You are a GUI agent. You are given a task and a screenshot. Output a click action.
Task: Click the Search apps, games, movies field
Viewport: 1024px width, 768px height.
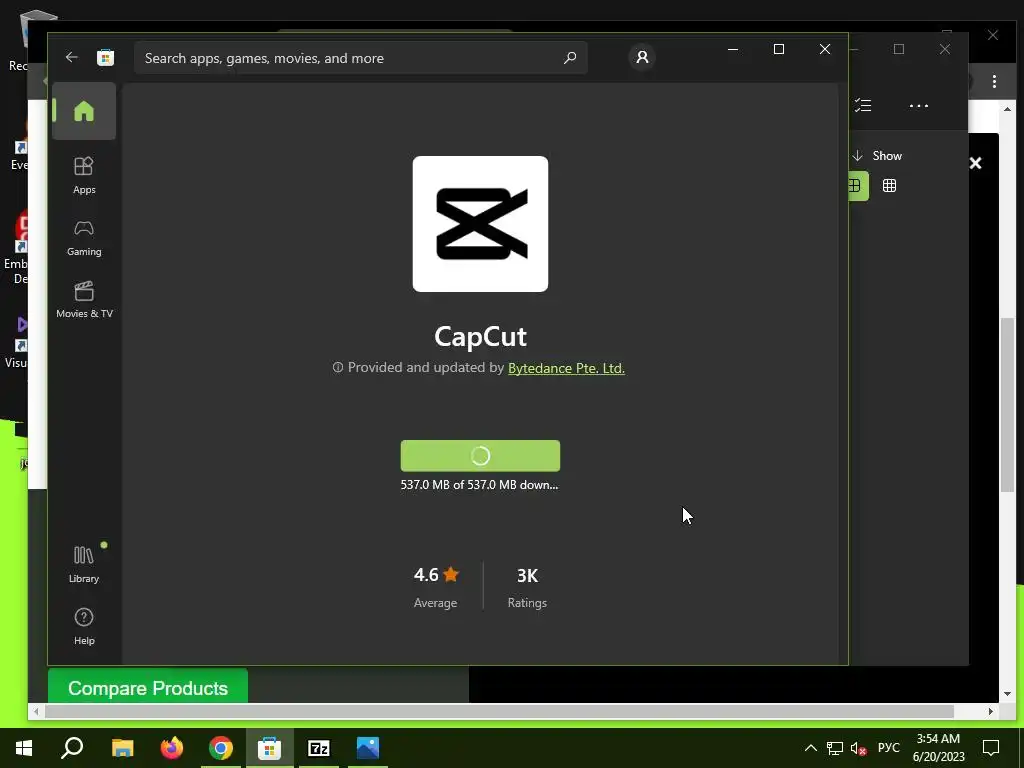click(x=360, y=58)
